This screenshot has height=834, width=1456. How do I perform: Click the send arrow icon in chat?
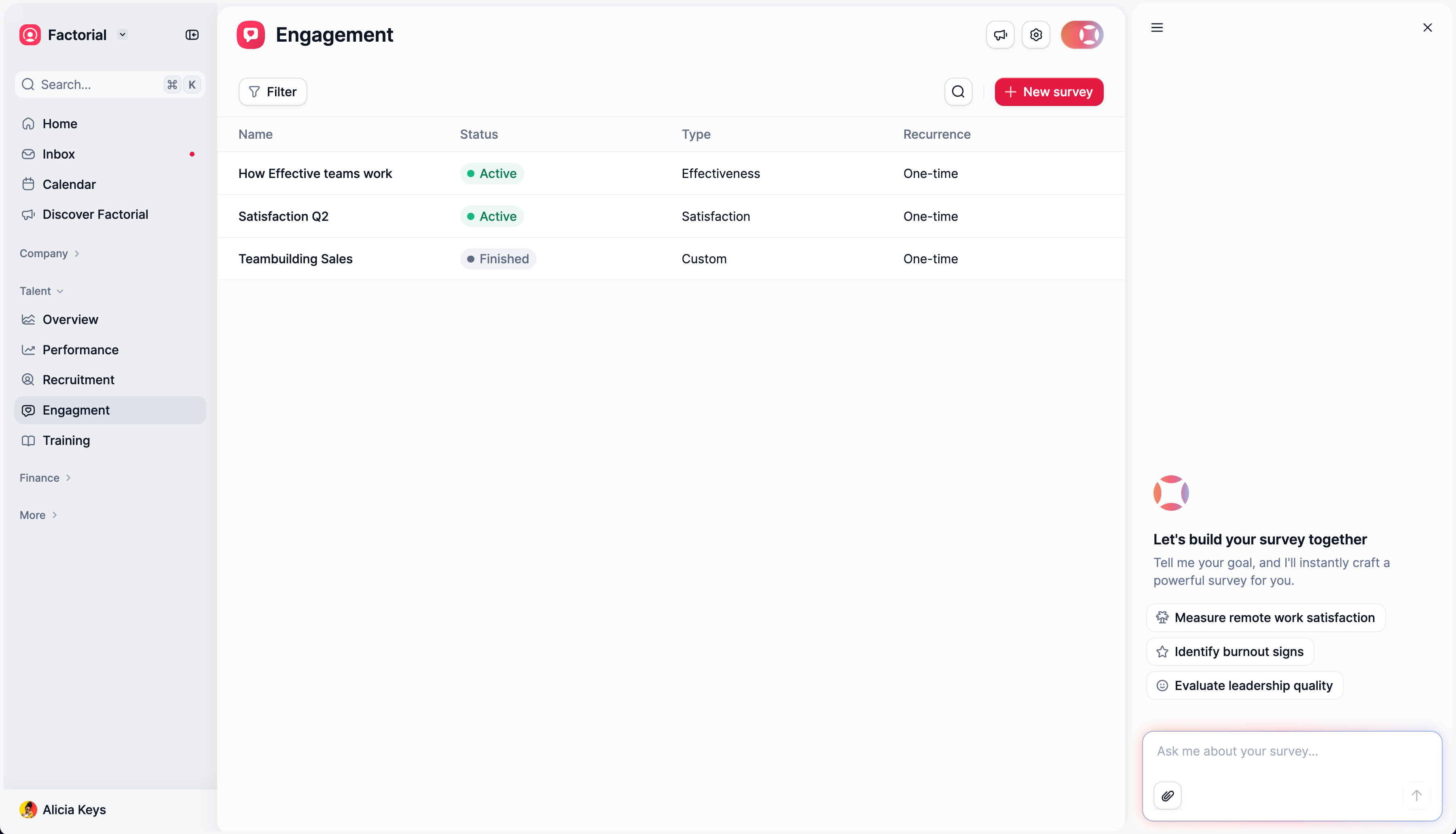coord(1416,796)
